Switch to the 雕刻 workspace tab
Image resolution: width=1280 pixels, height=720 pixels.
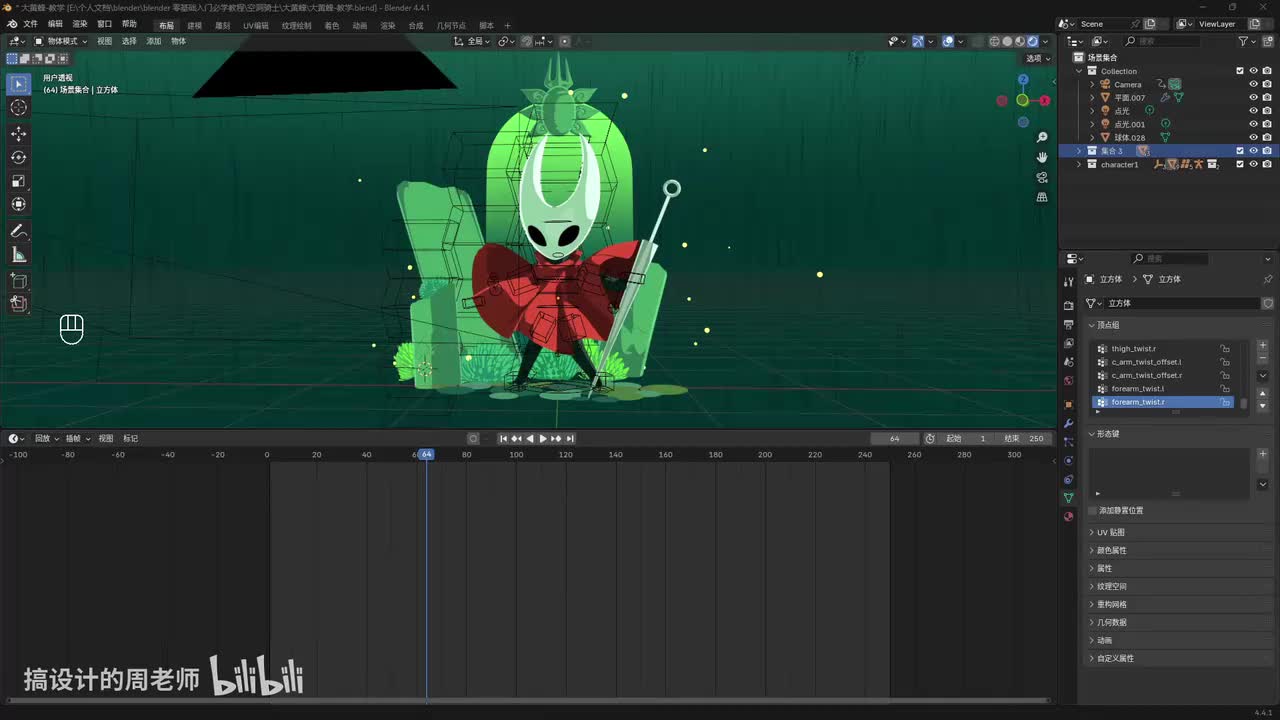click(222, 25)
